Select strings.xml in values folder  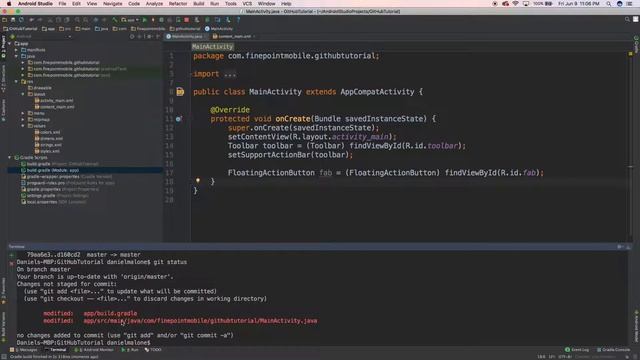tap(48, 145)
